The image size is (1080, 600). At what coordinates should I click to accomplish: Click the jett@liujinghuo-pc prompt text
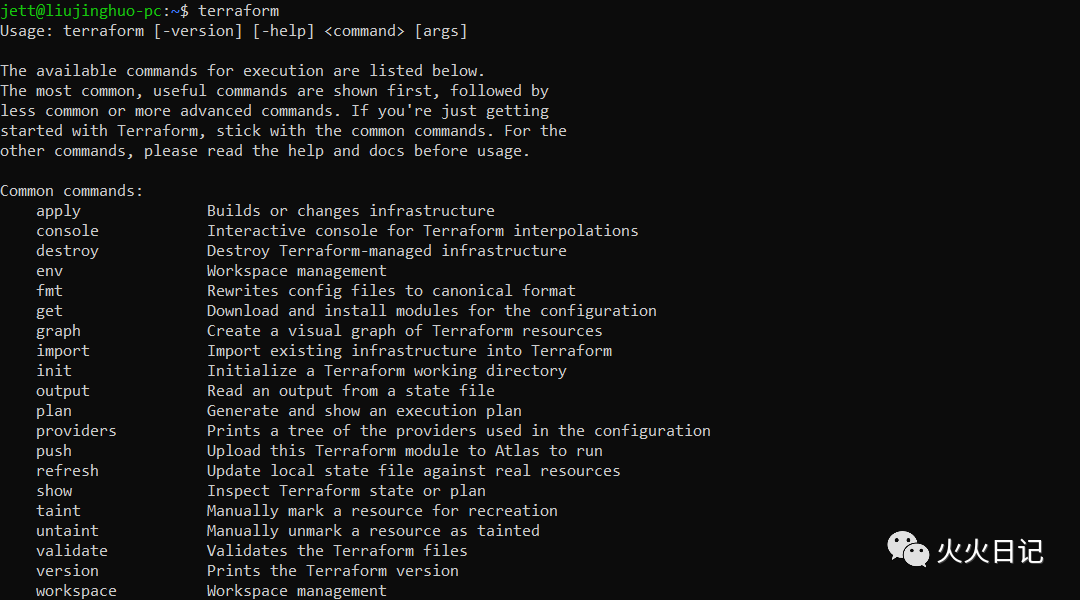pos(80,11)
